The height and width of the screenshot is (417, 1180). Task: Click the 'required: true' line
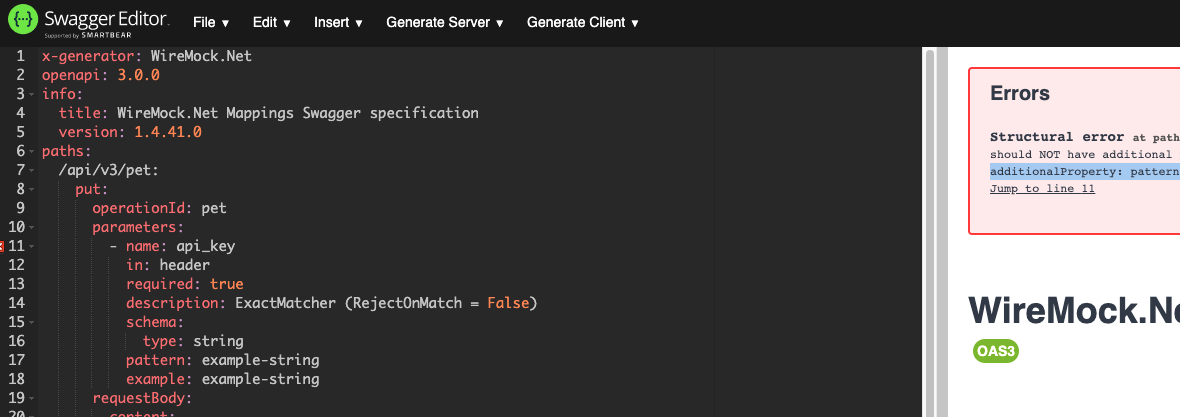pyautogui.click(x=184, y=284)
